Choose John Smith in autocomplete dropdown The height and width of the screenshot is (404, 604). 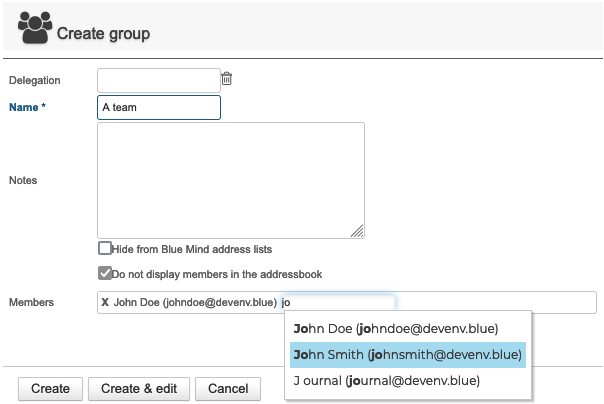(408, 355)
